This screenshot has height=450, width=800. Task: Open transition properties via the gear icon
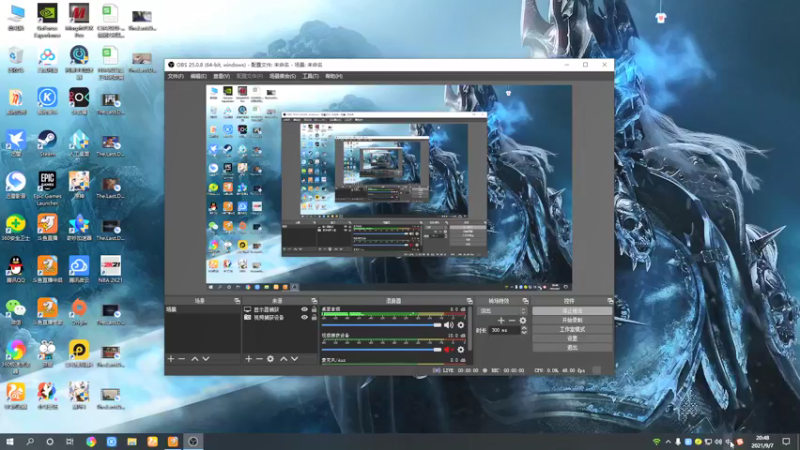522,320
